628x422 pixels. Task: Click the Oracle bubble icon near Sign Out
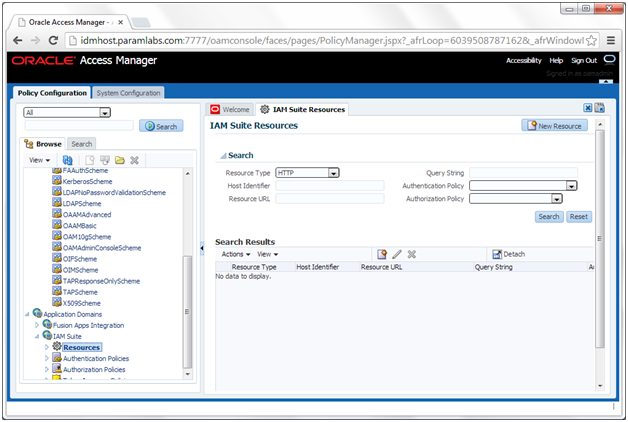click(x=610, y=60)
